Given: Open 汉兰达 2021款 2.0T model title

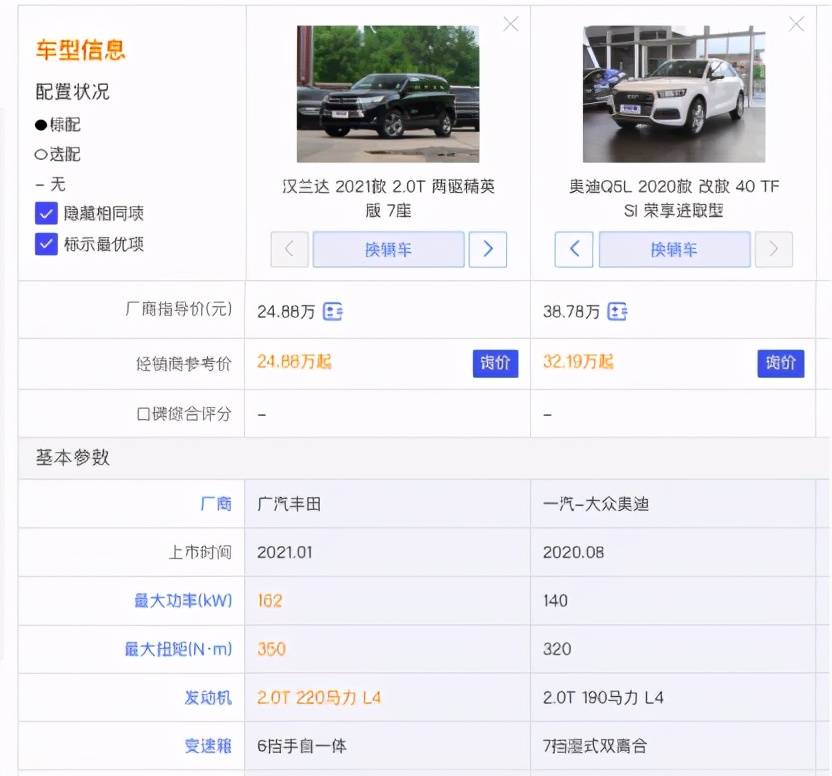Looking at the screenshot, I should click(388, 198).
